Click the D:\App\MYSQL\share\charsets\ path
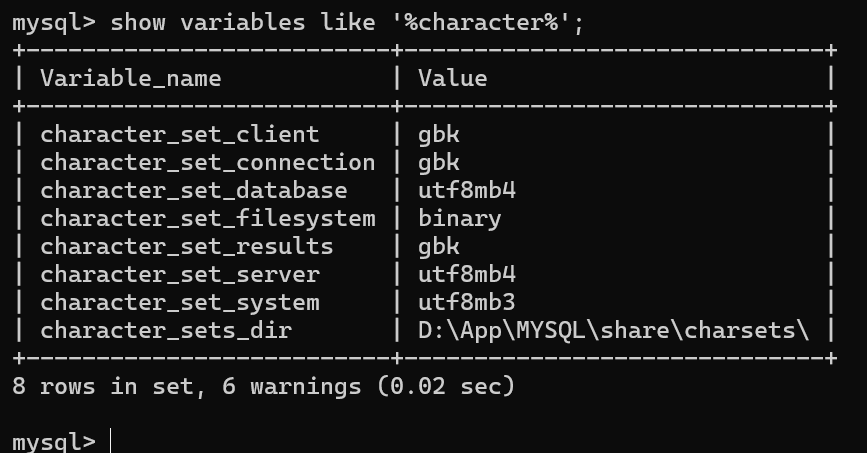 [613, 330]
